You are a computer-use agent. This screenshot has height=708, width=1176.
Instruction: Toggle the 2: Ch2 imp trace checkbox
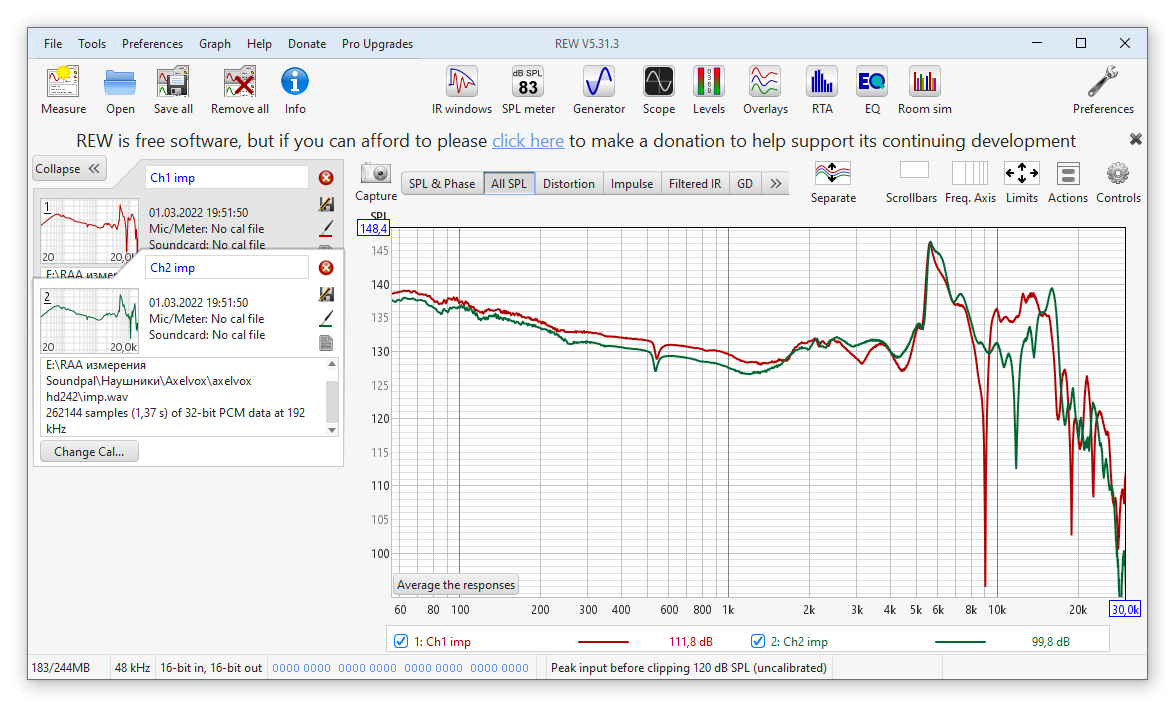click(758, 641)
